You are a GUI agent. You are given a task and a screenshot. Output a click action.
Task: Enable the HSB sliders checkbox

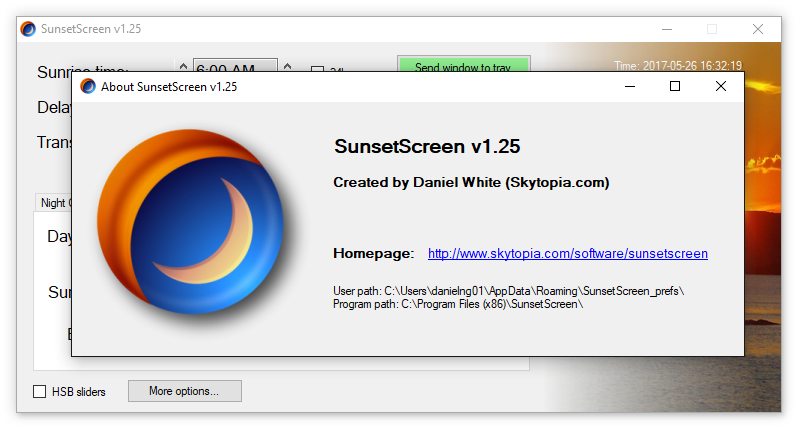coord(39,392)
